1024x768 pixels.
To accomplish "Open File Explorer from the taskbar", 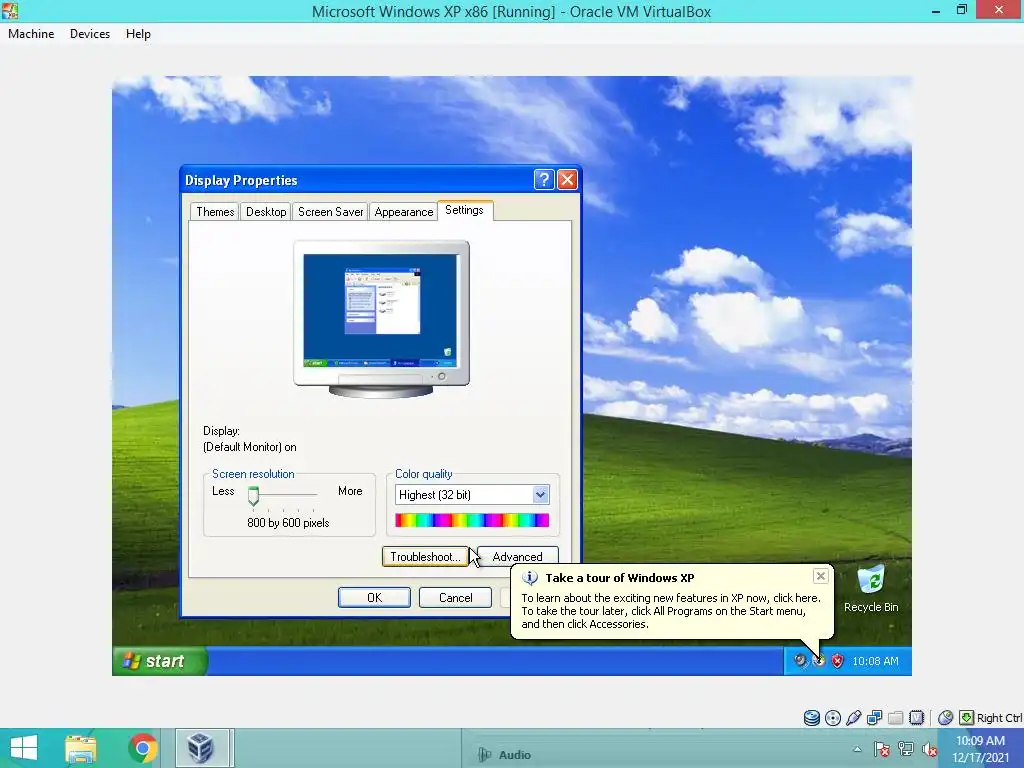I will click(81, 748).
